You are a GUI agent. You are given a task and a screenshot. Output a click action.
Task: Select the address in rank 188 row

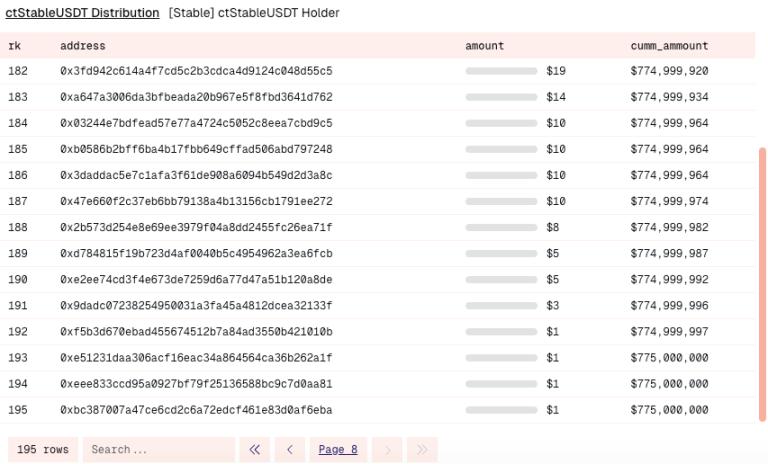pyautogui.click(x=196, y=228)
